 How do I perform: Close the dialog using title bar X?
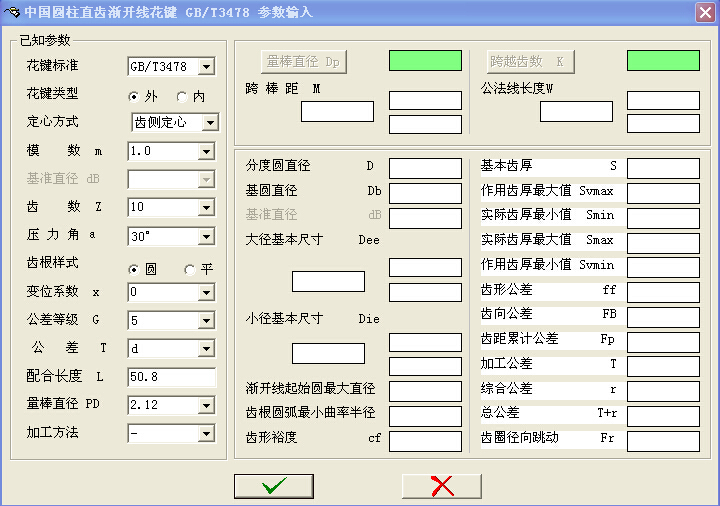(704, 12)
